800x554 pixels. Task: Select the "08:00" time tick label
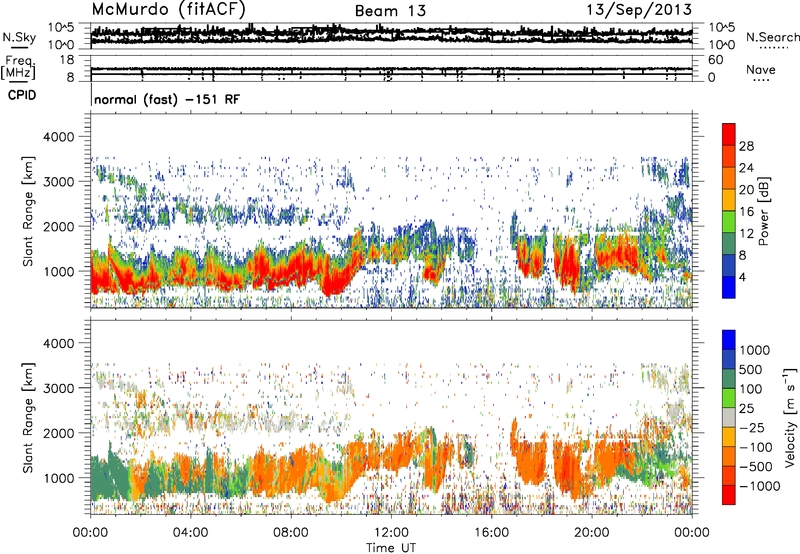pos(291,533)
